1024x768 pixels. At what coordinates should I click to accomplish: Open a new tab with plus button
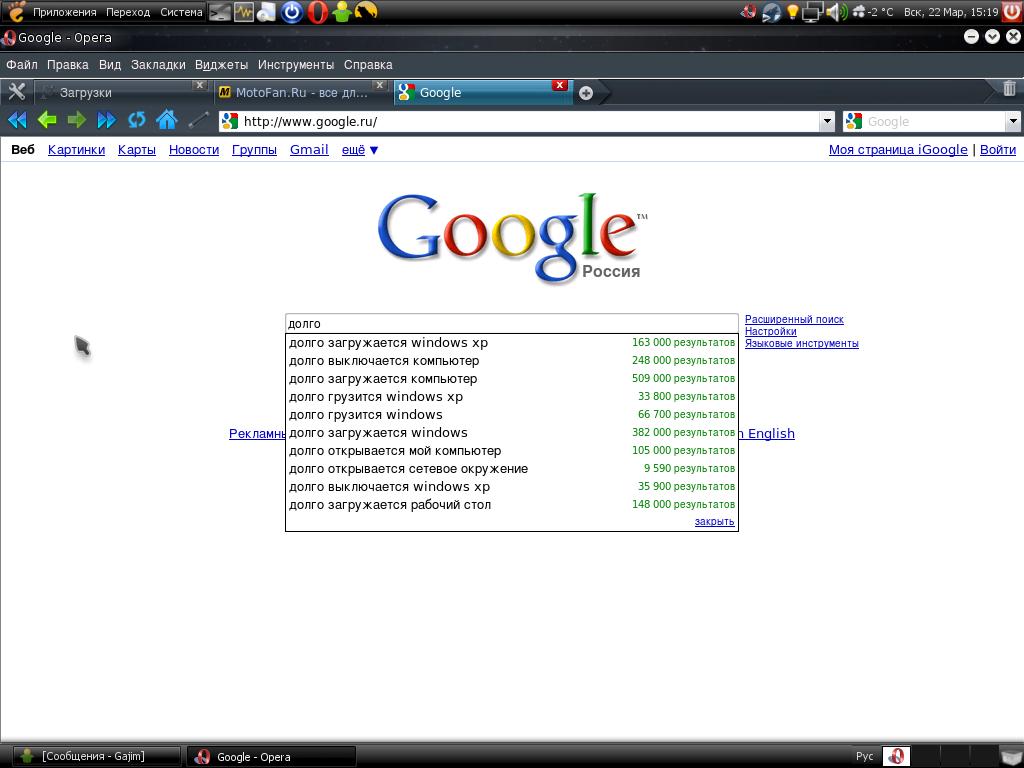point(586,93)
